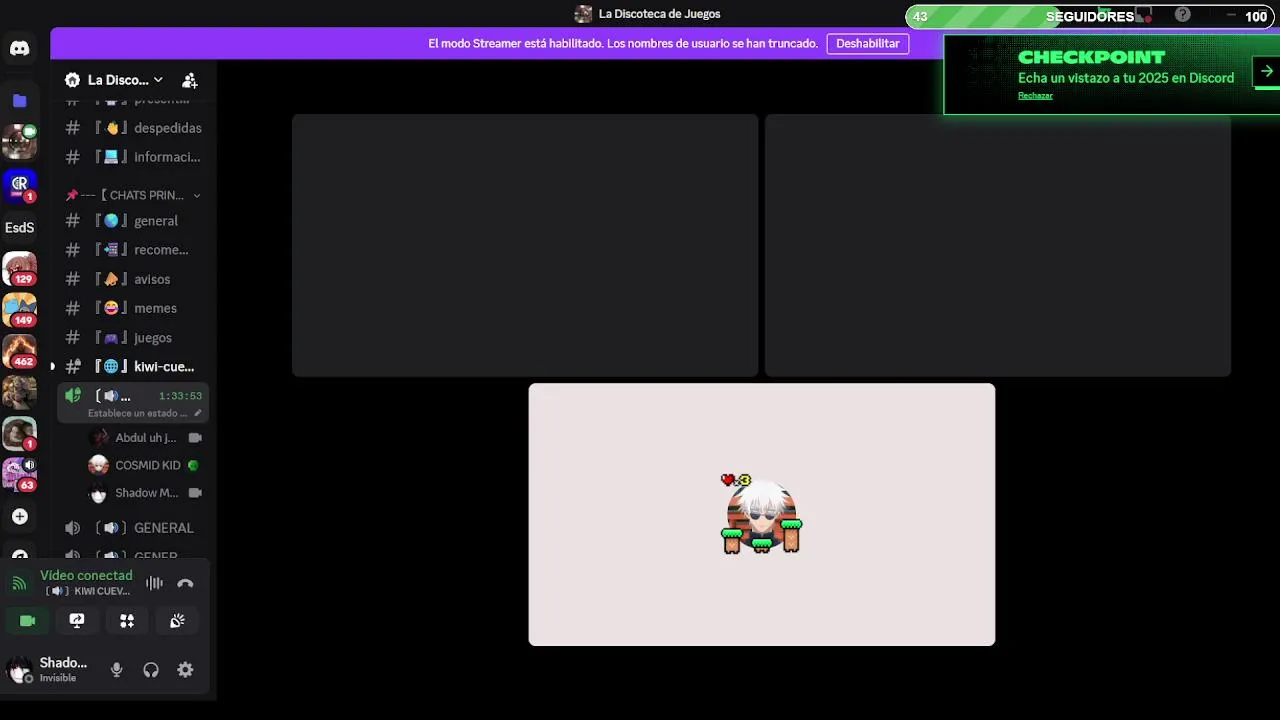Open the memes text channel
The width and height of the screenshot is (1280, 720).
click(x=133, y=308)
